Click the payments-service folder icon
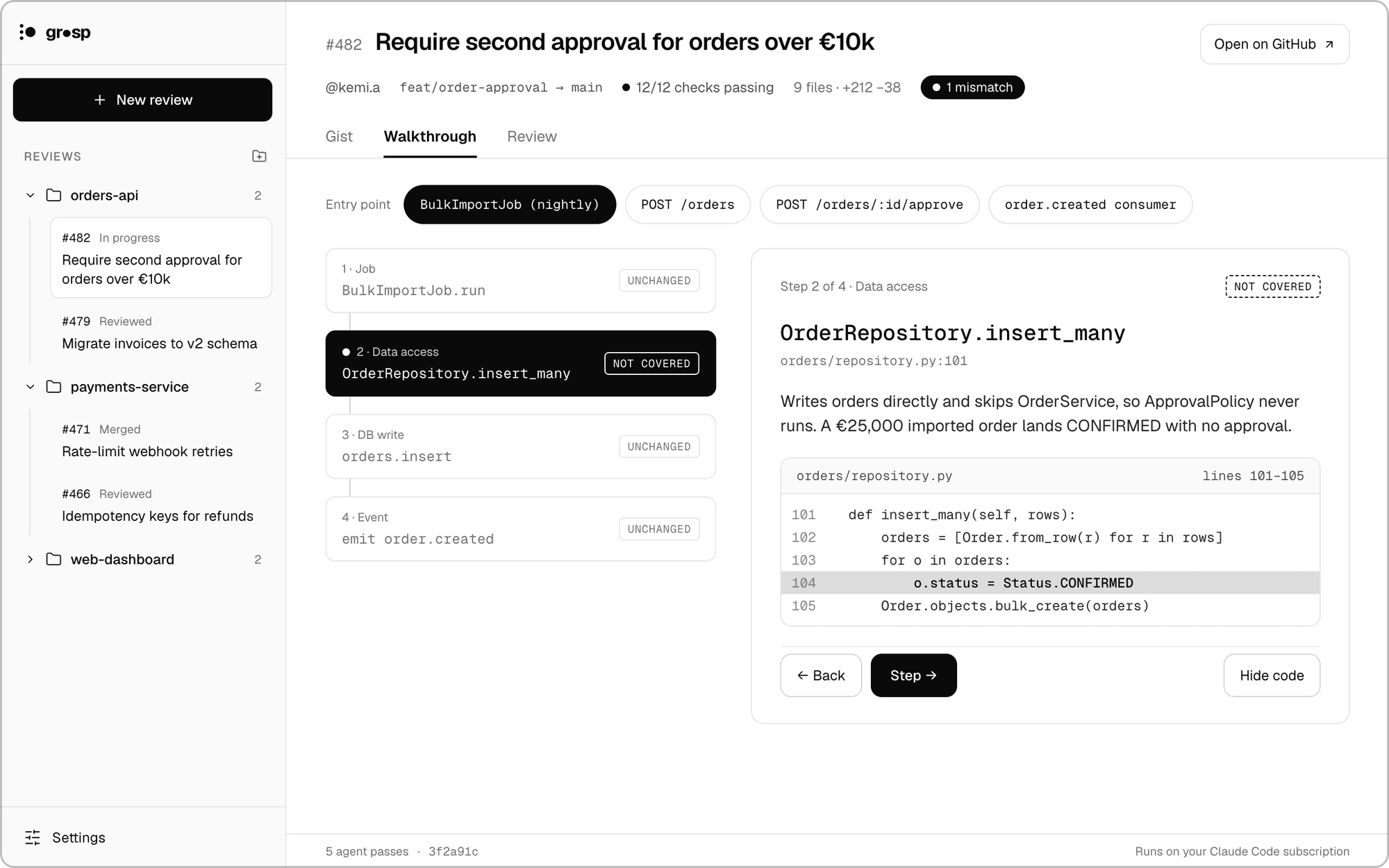The image size is (1389, 868). pos(53,387)
